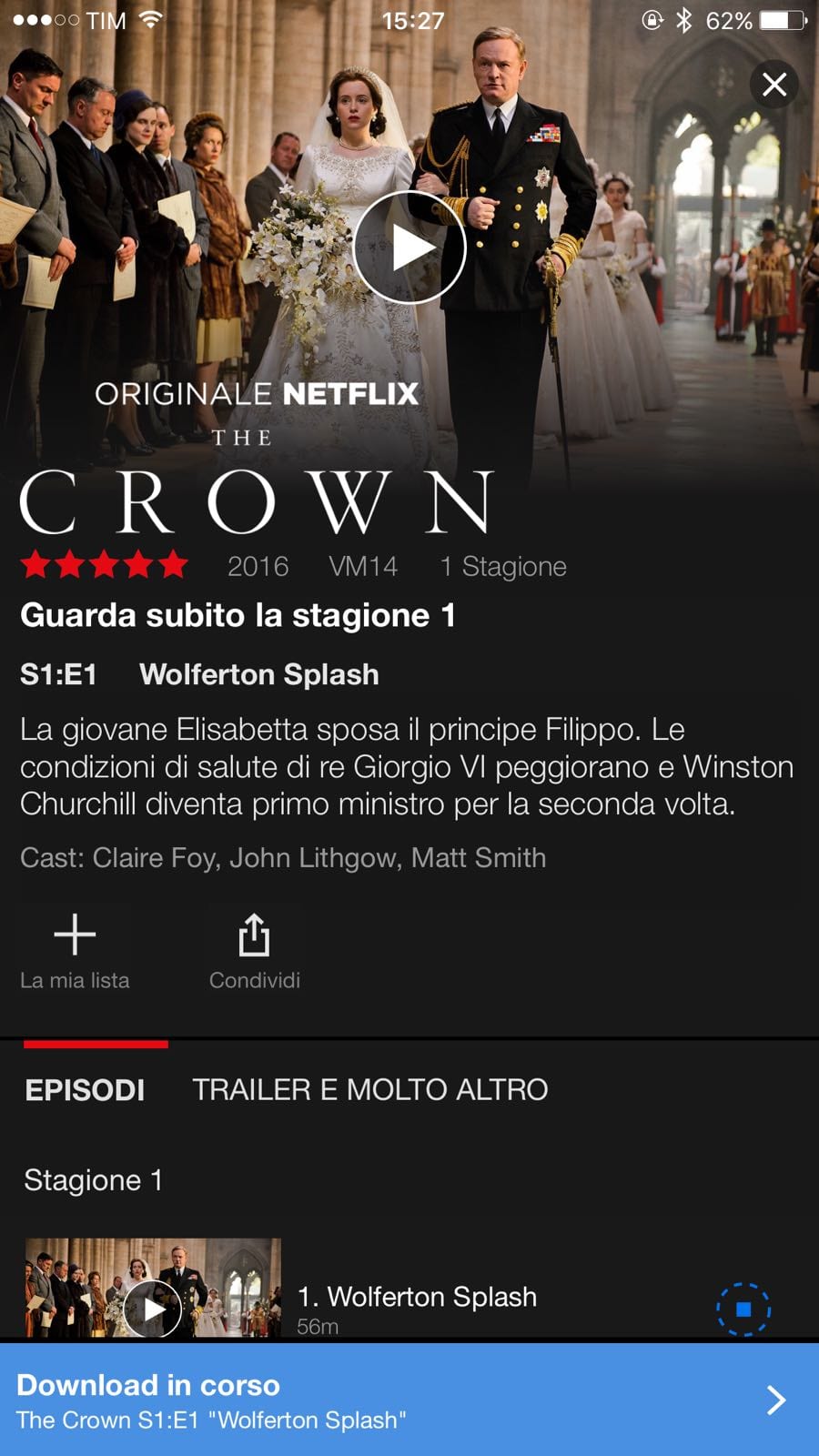Play the Wolferton Splash episode thumbnail

click(x=153, y=1289)
